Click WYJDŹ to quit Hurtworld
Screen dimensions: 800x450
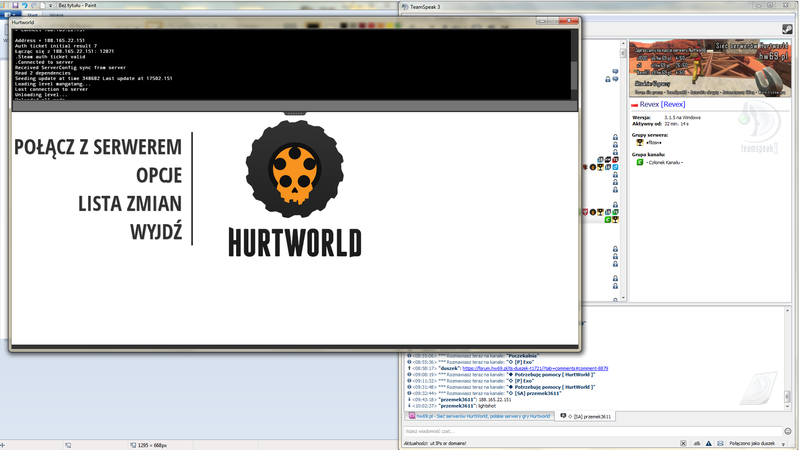point(156,232)
